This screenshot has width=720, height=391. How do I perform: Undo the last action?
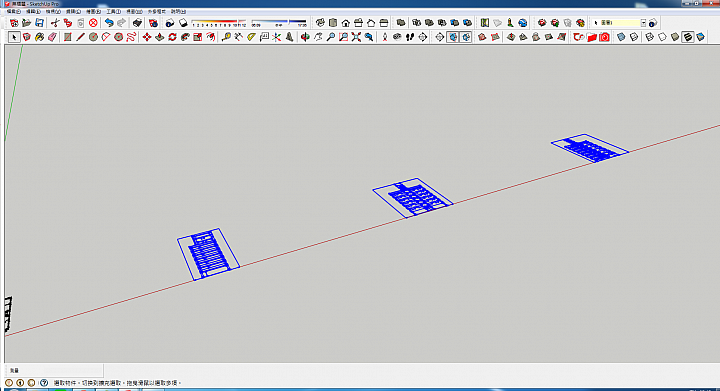(x=109, y=22)
